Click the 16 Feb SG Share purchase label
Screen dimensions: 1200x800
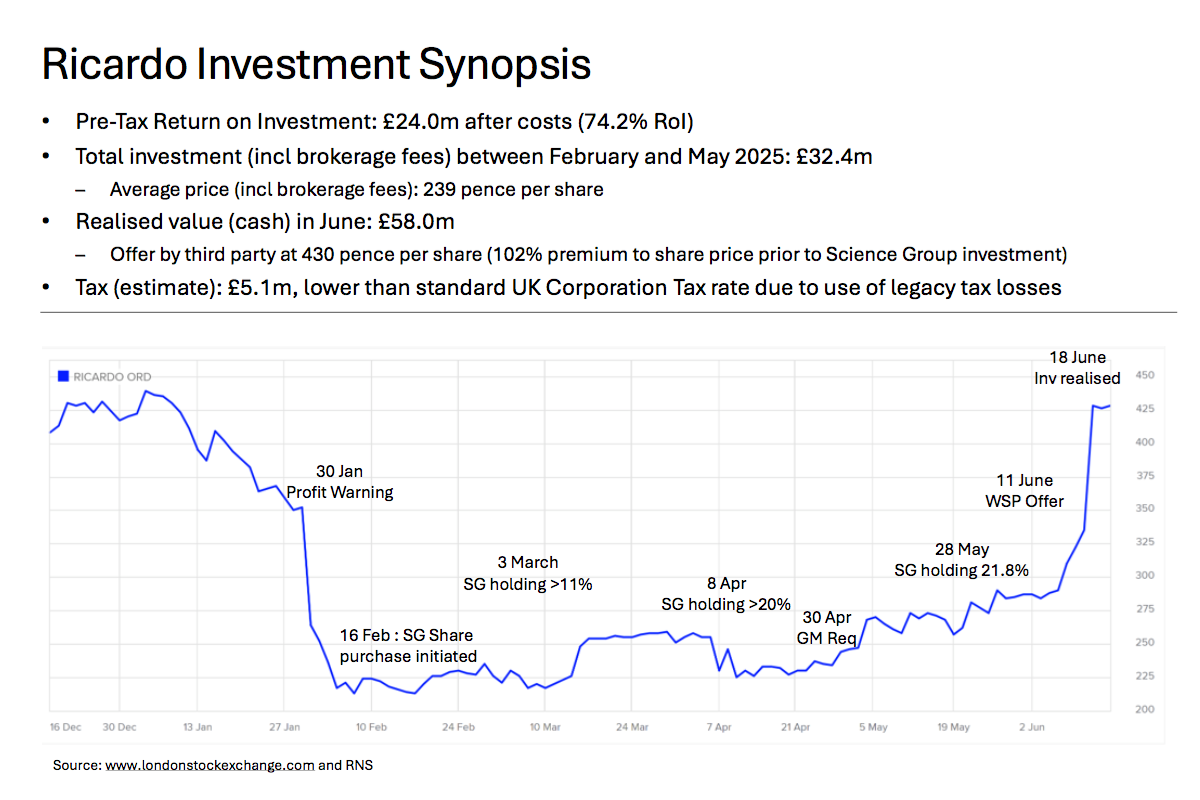pos(406,646)
